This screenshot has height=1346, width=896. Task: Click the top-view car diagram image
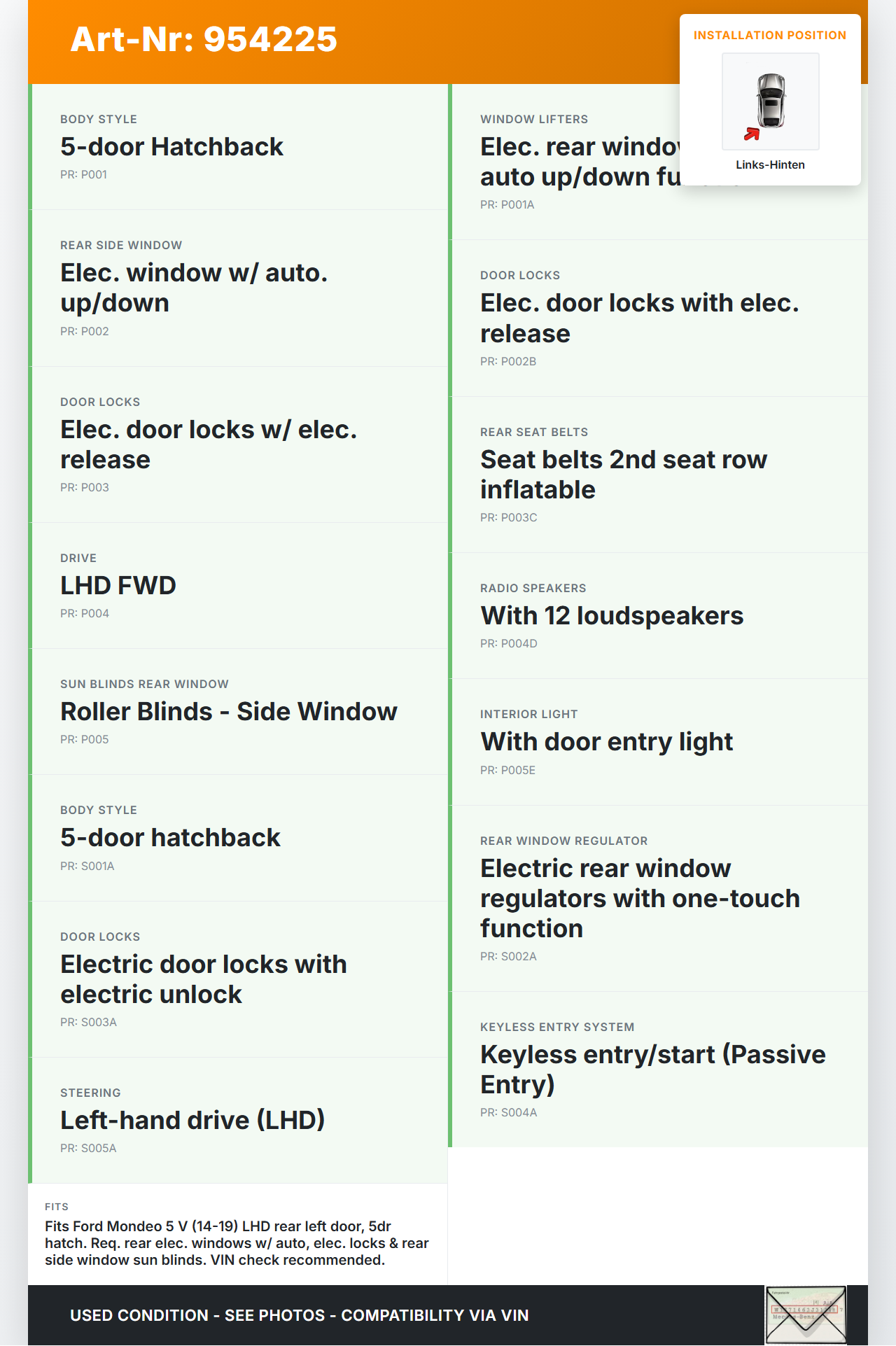coord(770,101)
